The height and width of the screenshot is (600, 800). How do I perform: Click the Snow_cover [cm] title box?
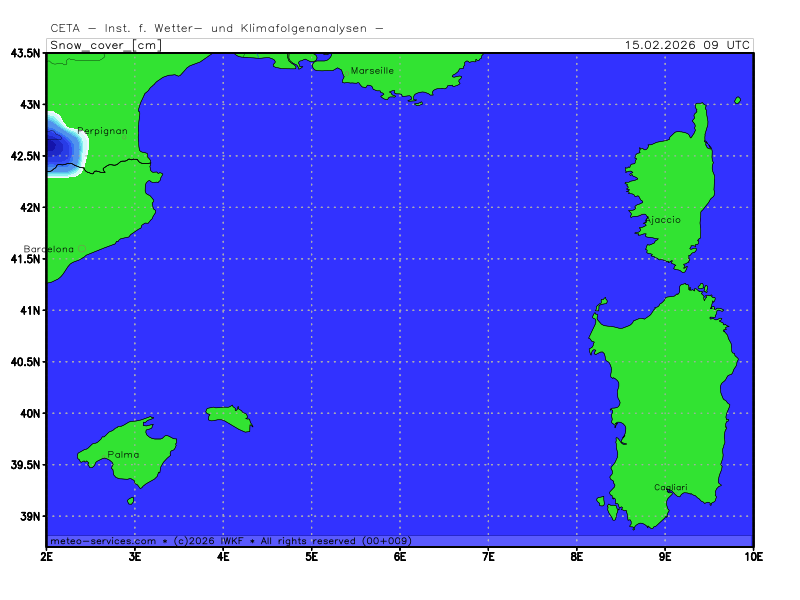[104, 45]
